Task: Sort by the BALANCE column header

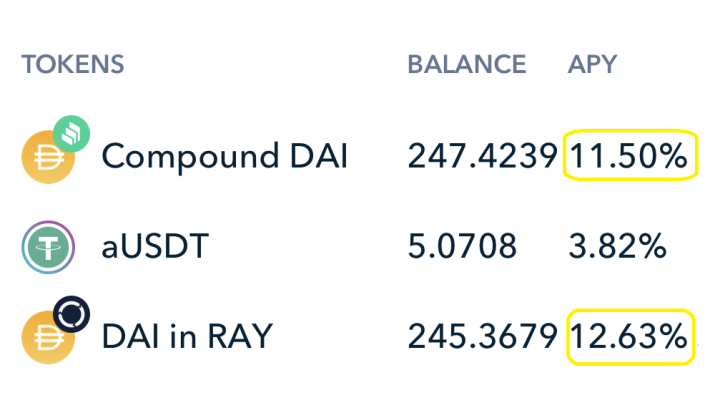Action: (x=466, y=65)
